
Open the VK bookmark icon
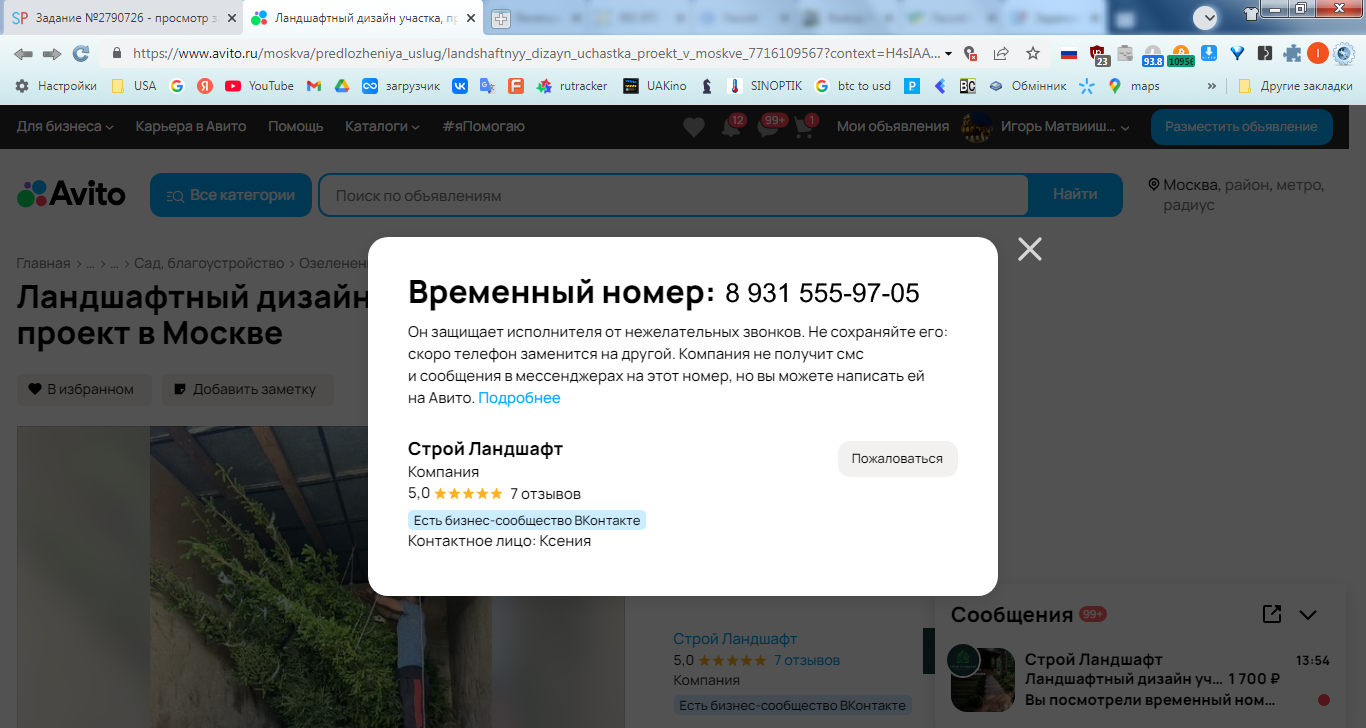pyautogui.click(x=460, y=86)
